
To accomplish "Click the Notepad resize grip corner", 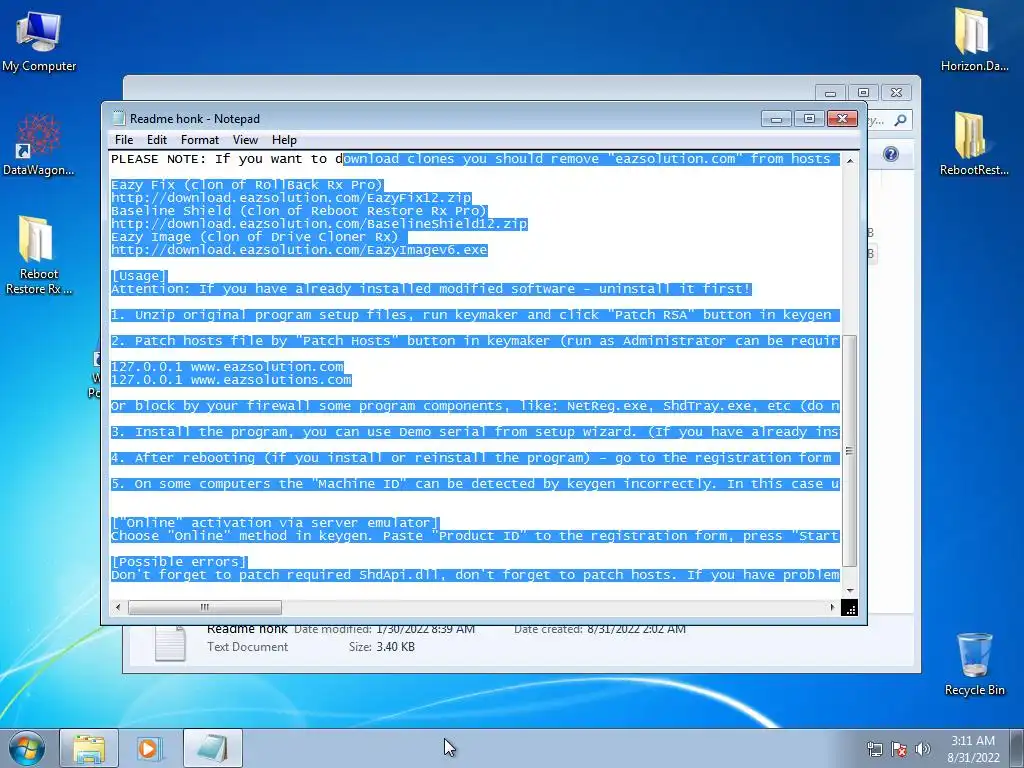I will point(850,609).
